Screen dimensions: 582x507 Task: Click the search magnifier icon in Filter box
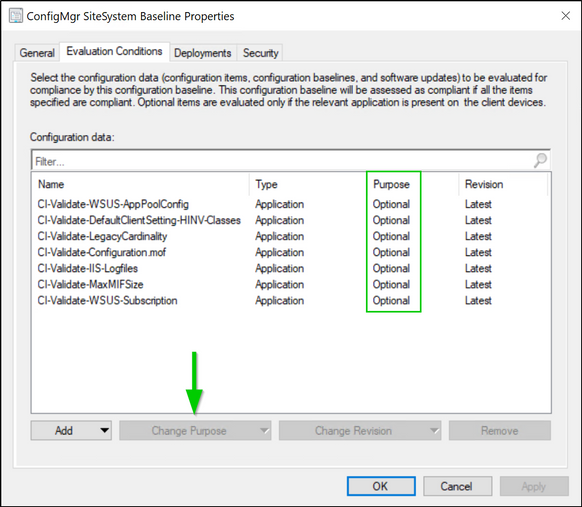coord(540,160)
